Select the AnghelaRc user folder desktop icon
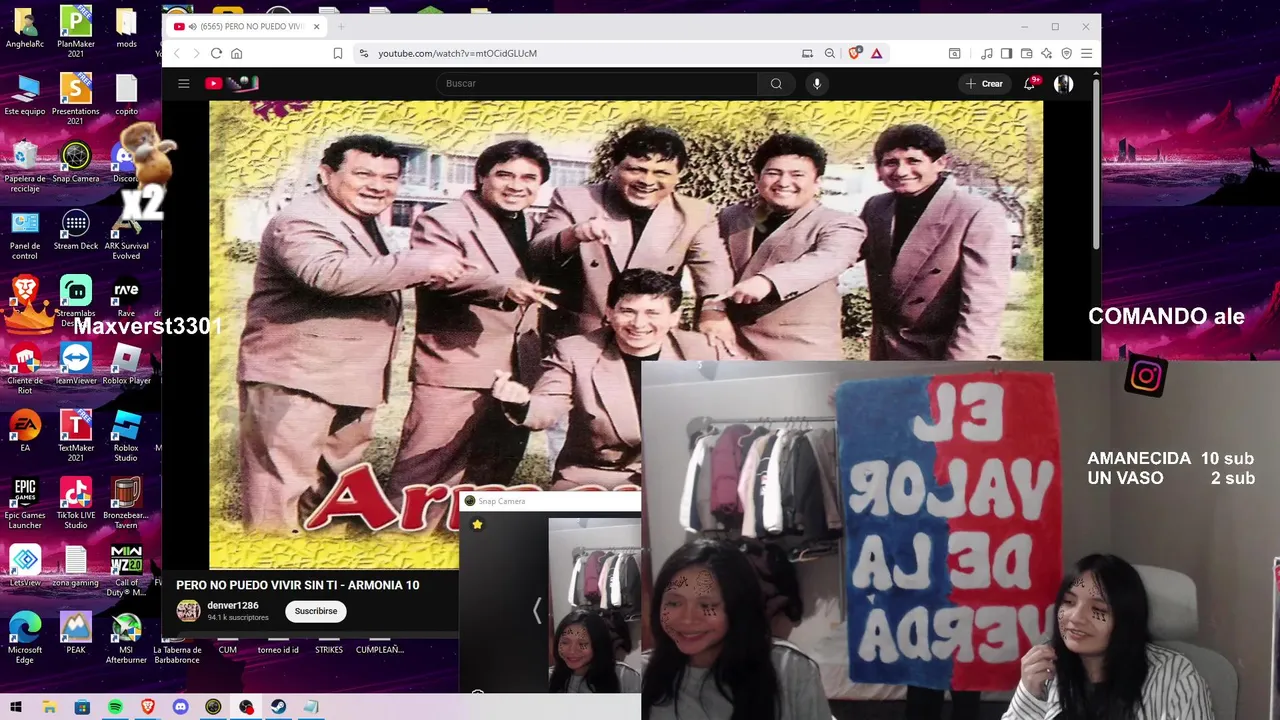1280x720 pixels. point(25,29)
